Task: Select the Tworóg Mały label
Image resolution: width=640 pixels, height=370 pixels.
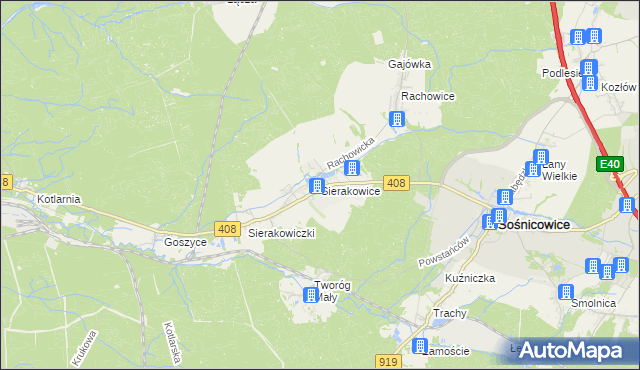Action: [332, 291]
